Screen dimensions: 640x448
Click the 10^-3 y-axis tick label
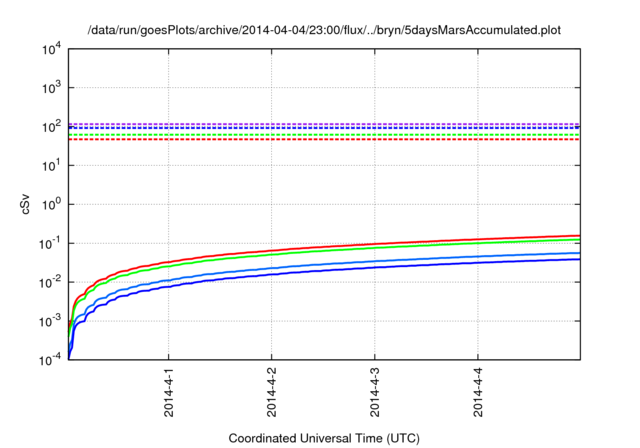coord(50,321)
